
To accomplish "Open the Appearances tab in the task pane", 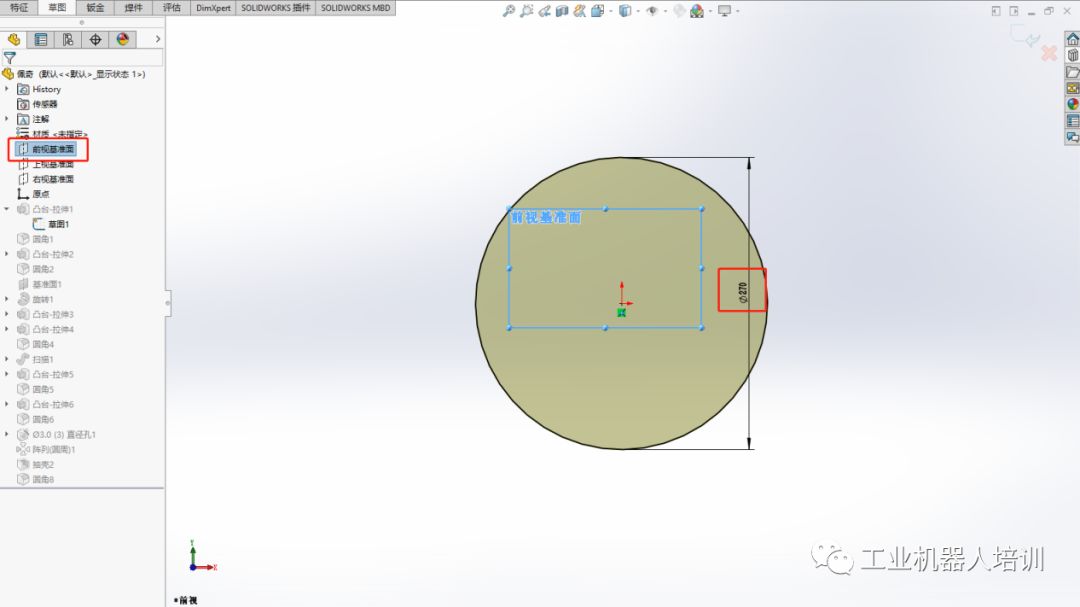I will pos(1073,104).
